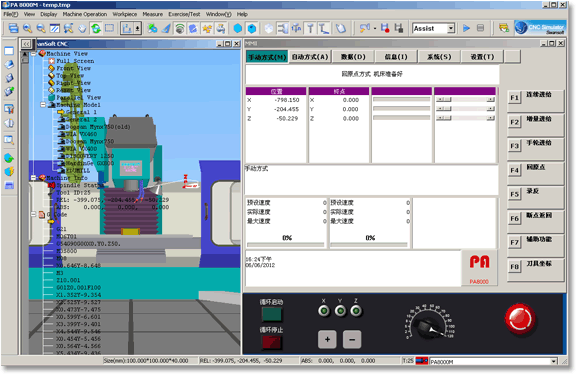Open the Machine Operation menu
Screen dimensions: 581x381
[85, 14]
